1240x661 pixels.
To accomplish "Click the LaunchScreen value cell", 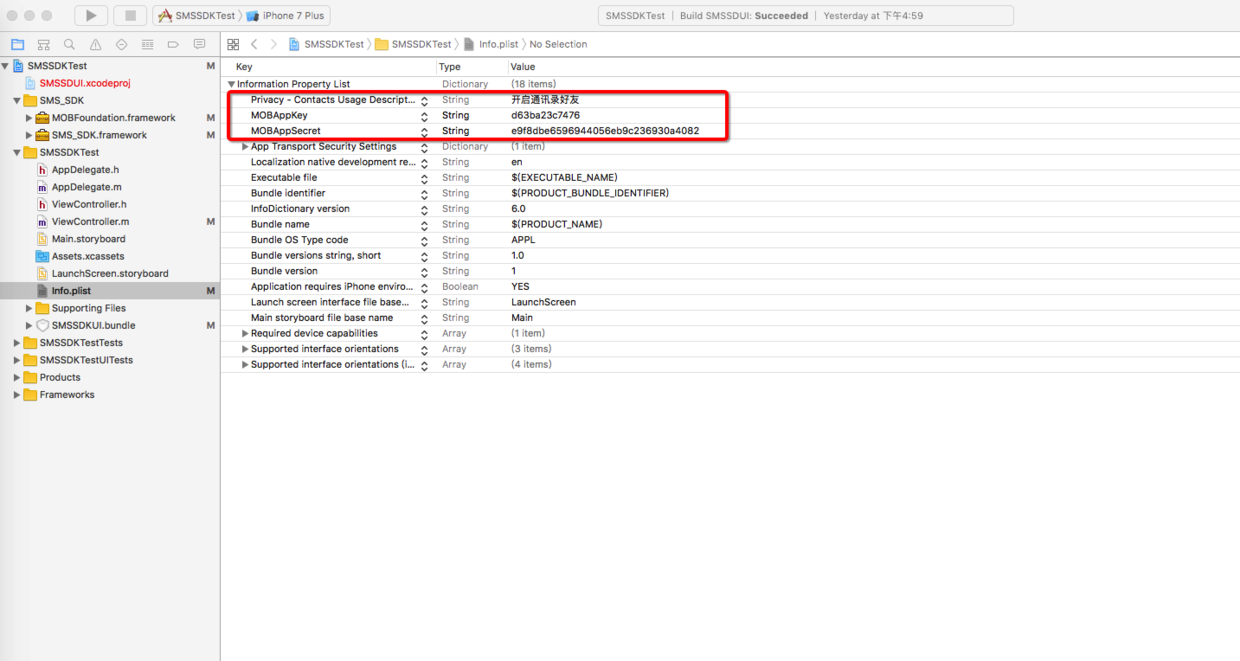I will click(543, 302).
